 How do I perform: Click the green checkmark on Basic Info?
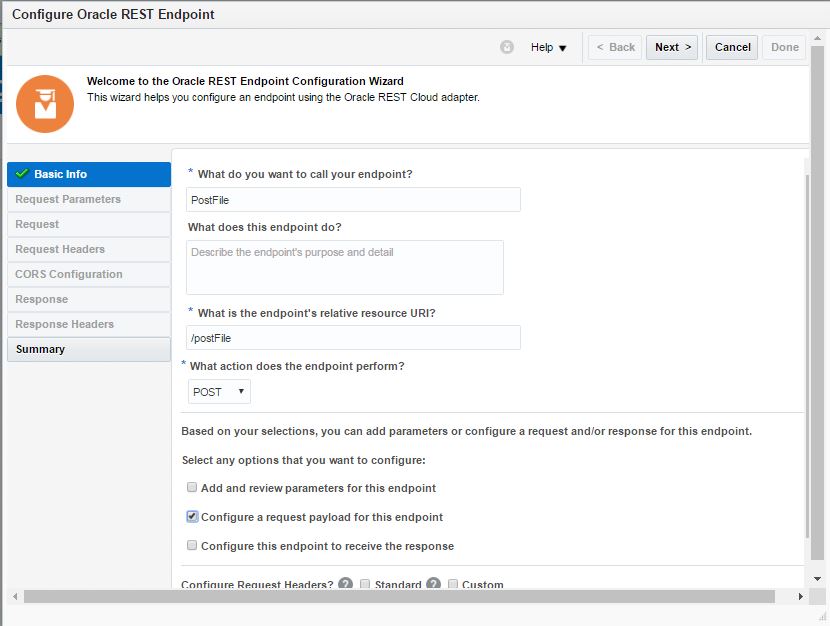pos(22,174)
